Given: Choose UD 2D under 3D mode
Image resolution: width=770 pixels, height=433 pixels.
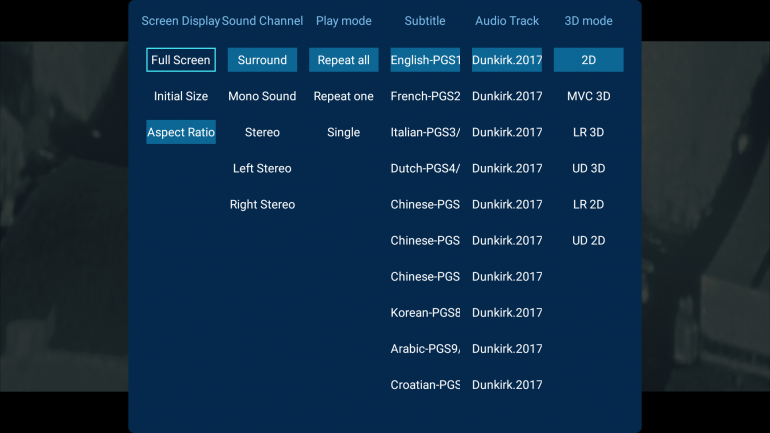Looking at the screenshot, I should [588, 240].
